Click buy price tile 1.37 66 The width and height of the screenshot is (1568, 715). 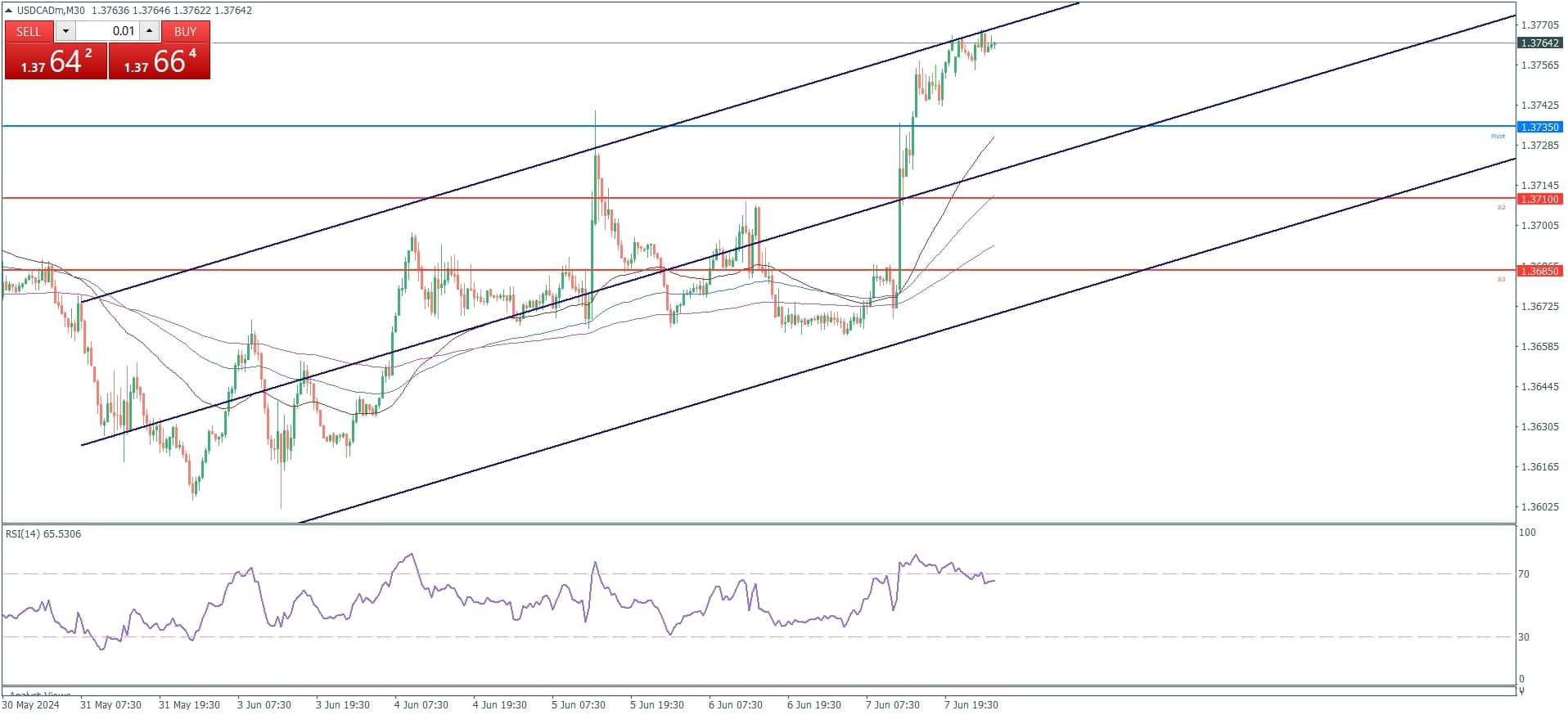(160, 61)
